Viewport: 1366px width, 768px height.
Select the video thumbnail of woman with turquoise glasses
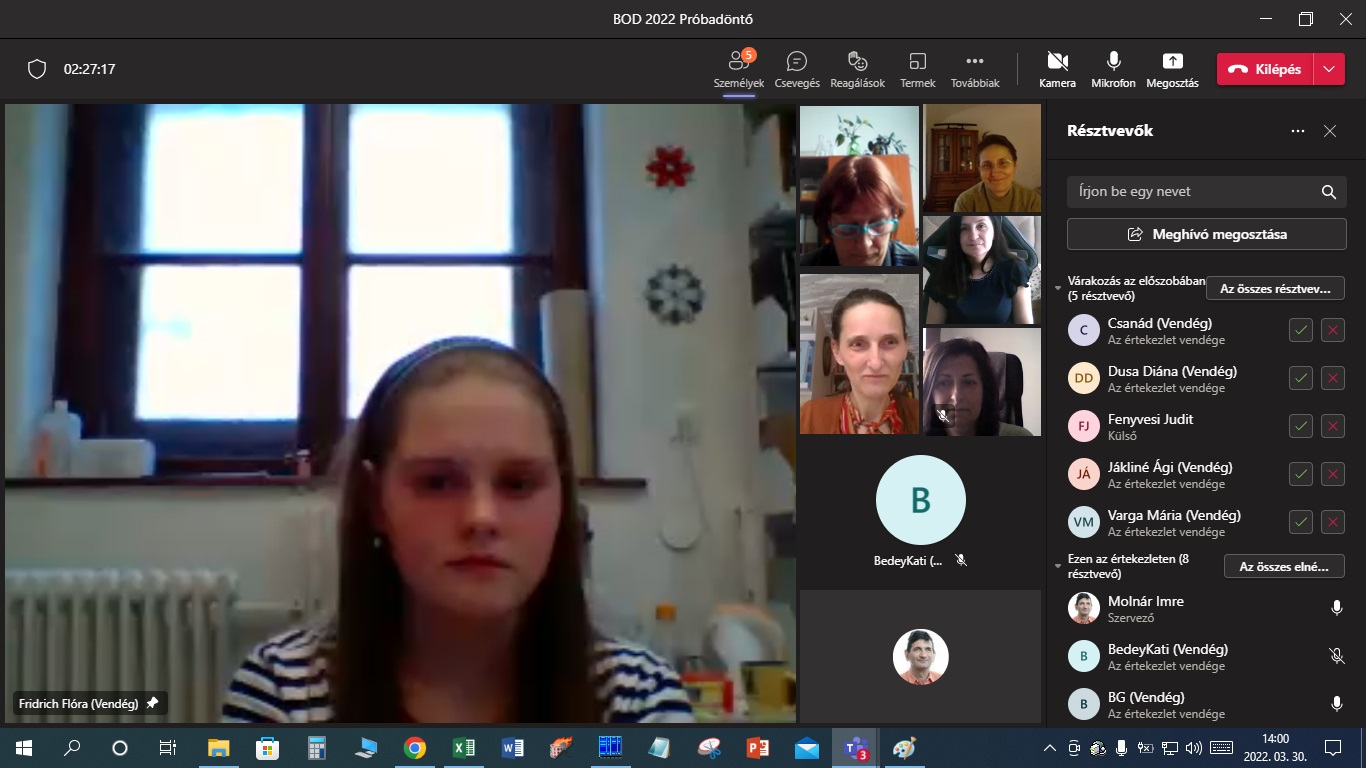[x=859, y=185]
